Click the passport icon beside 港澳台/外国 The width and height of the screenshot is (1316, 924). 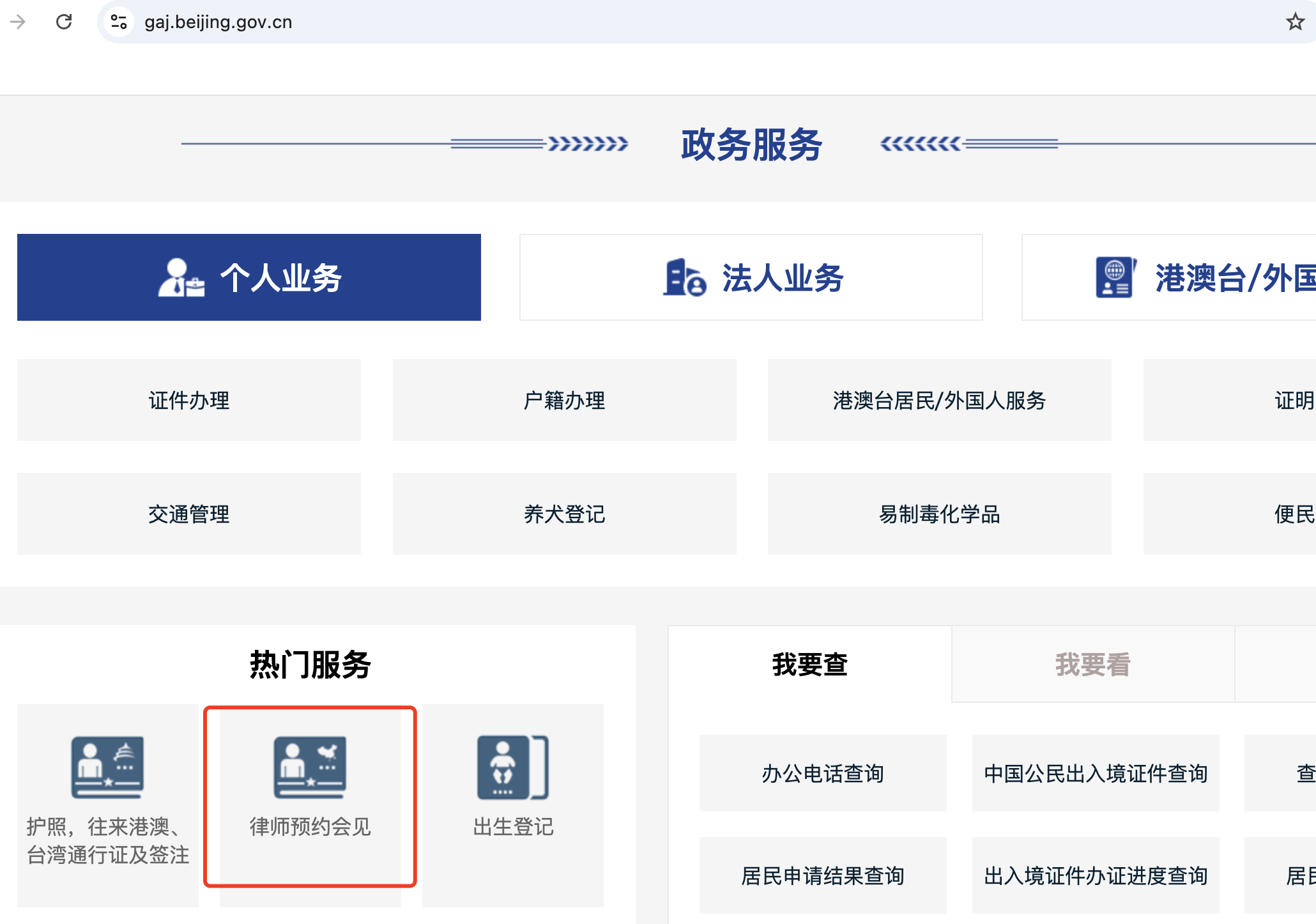tap(1116, 277)
